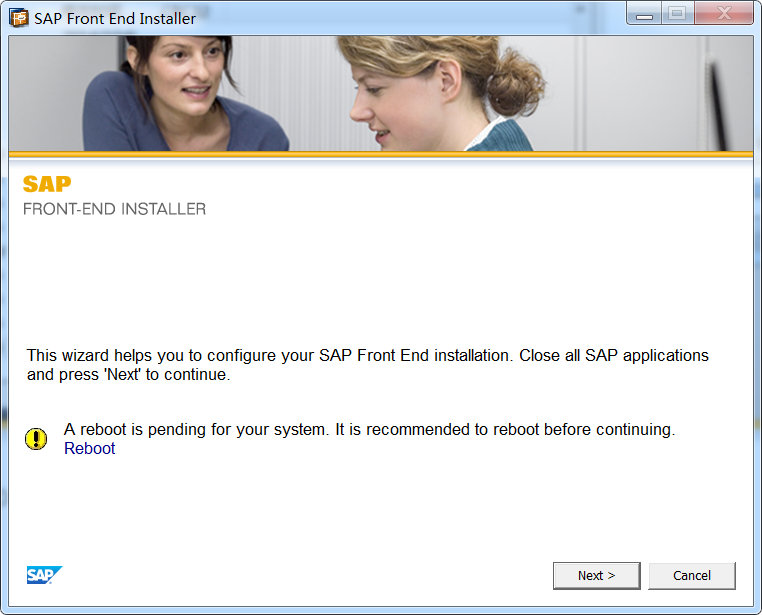Image resolution: width=762 pixels, height=615 pixels.
Task: Click the dark-haired woman in the banner photo
Action: [185, 93]
